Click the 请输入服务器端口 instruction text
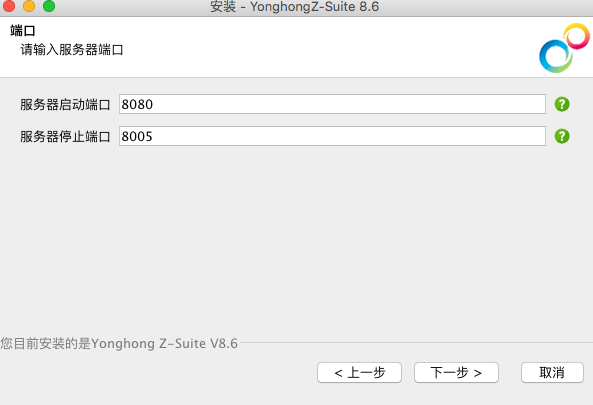 pyautogui.click(x=72, y=50)
